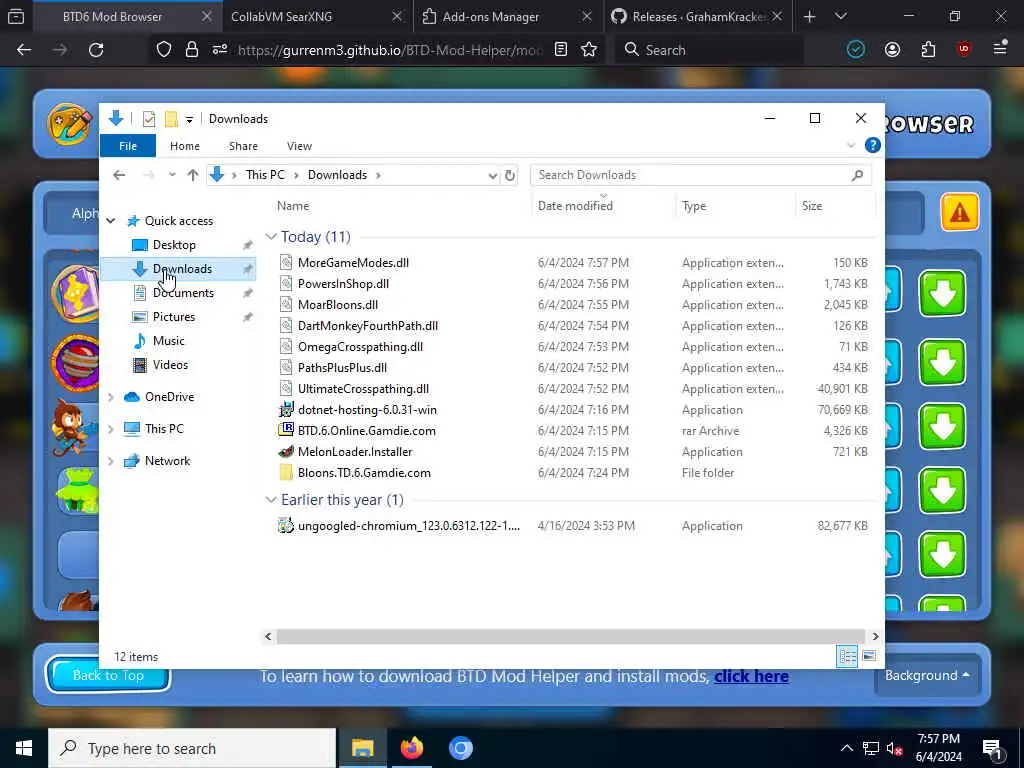Open address bar history dropdown

point(492,175)
